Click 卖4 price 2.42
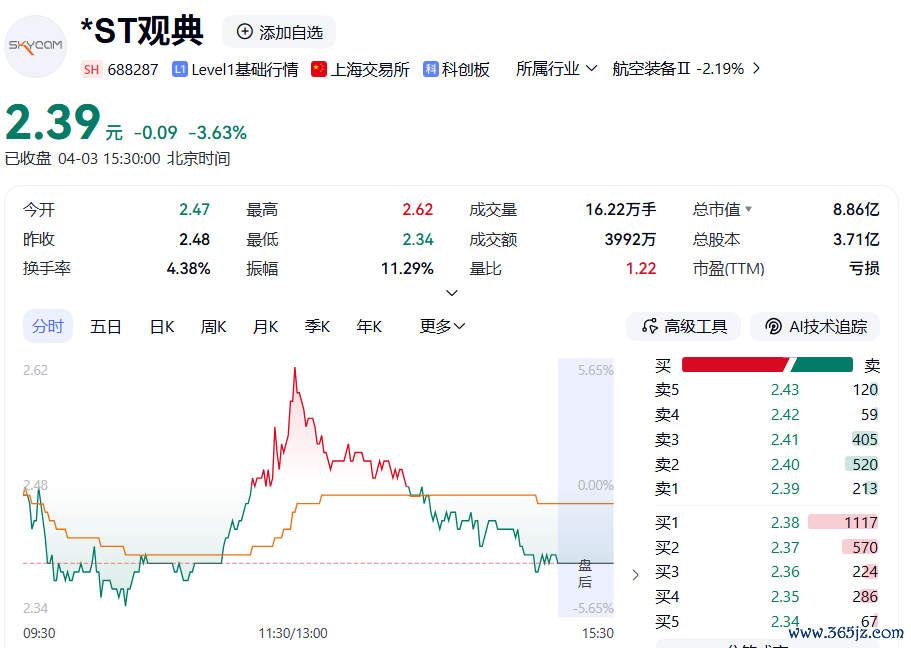The image size is (911, 648). click(x=785, y=414)
